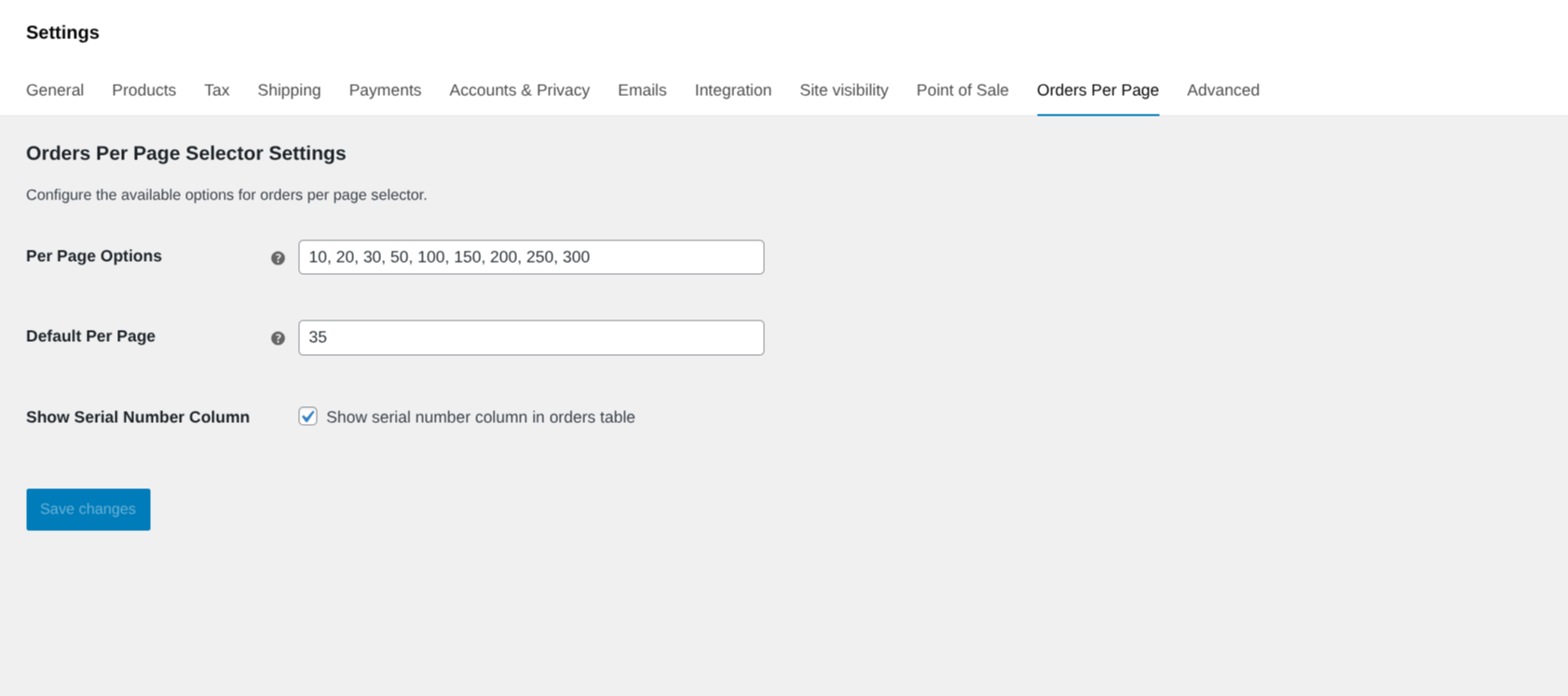The height and width of the screenshot is (696, 1568).
Task: Click help icon for Per Page Options
Action: pos(278,258)
